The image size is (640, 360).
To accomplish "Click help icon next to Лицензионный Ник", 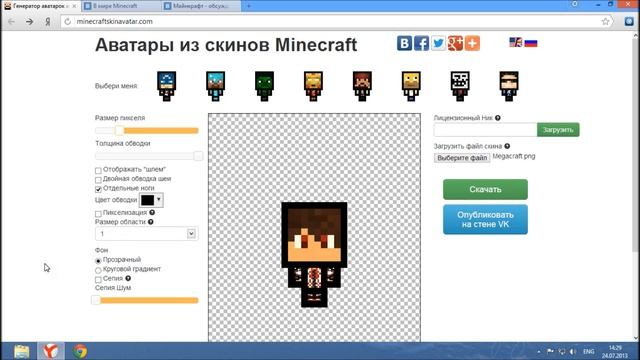I will tap(498, 118).
